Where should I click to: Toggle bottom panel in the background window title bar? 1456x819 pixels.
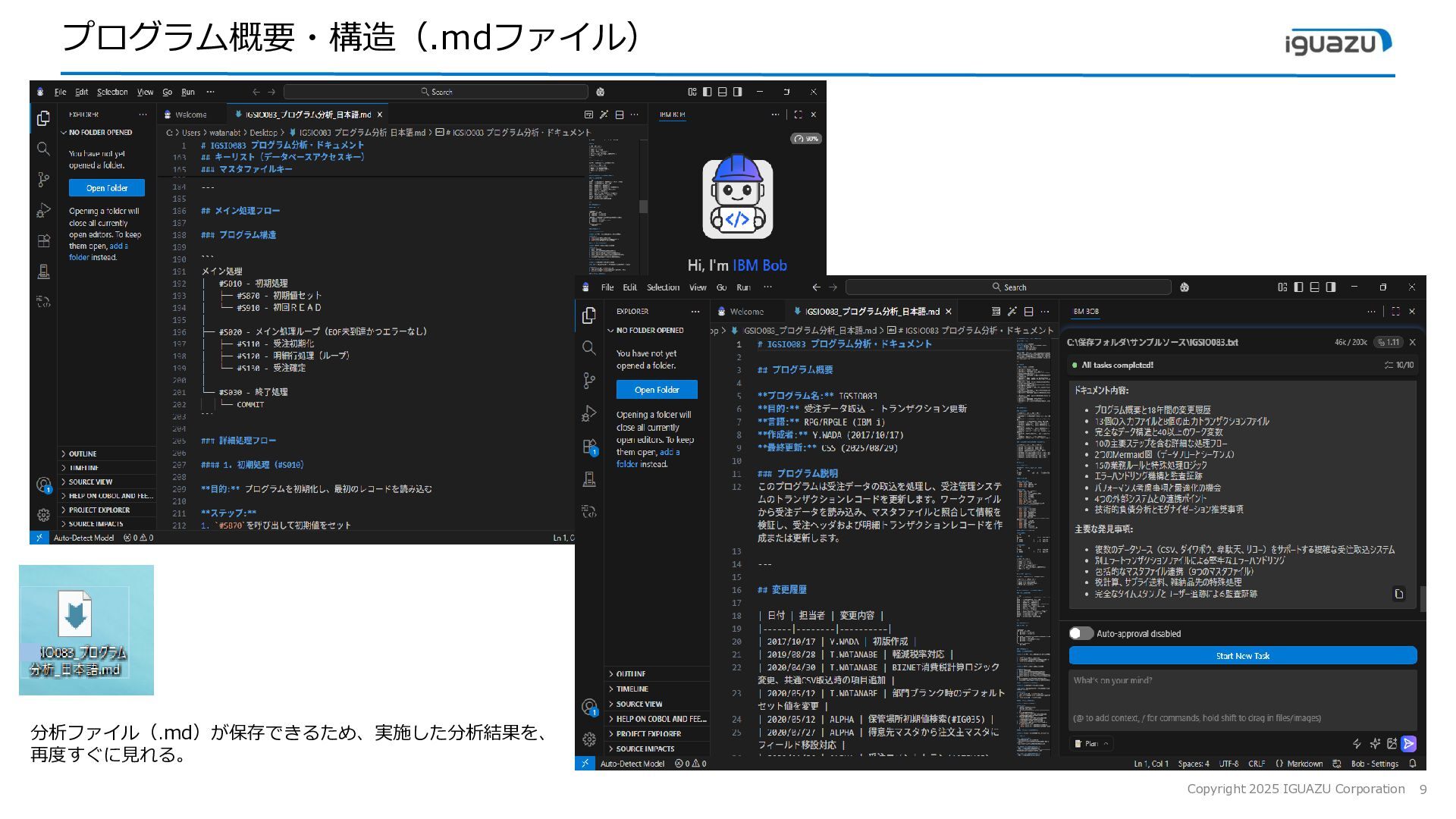[x=722, y=92]
